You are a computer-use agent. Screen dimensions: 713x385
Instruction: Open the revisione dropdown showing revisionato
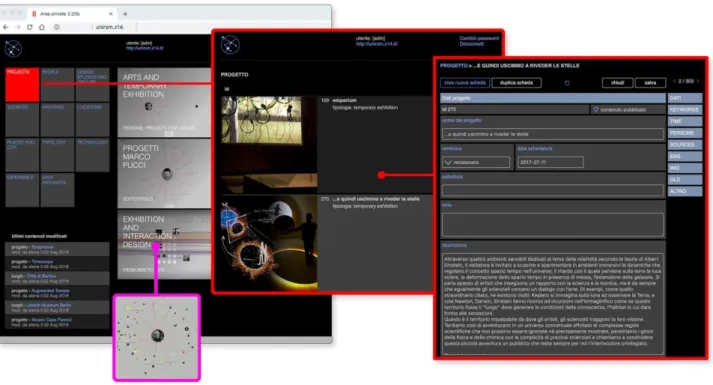(x=476, y=162)
